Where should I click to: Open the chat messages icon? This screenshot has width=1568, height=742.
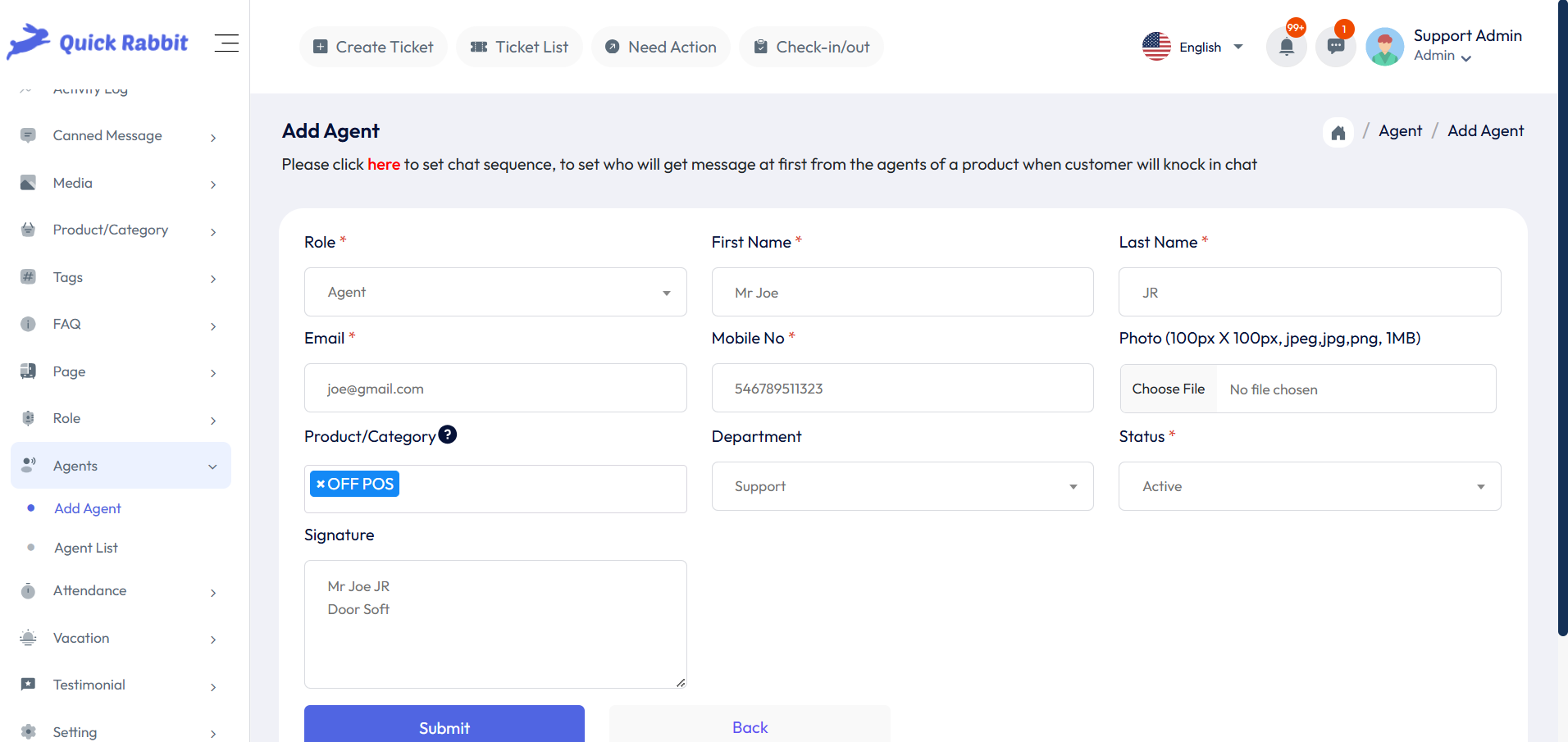[1335, 47]
